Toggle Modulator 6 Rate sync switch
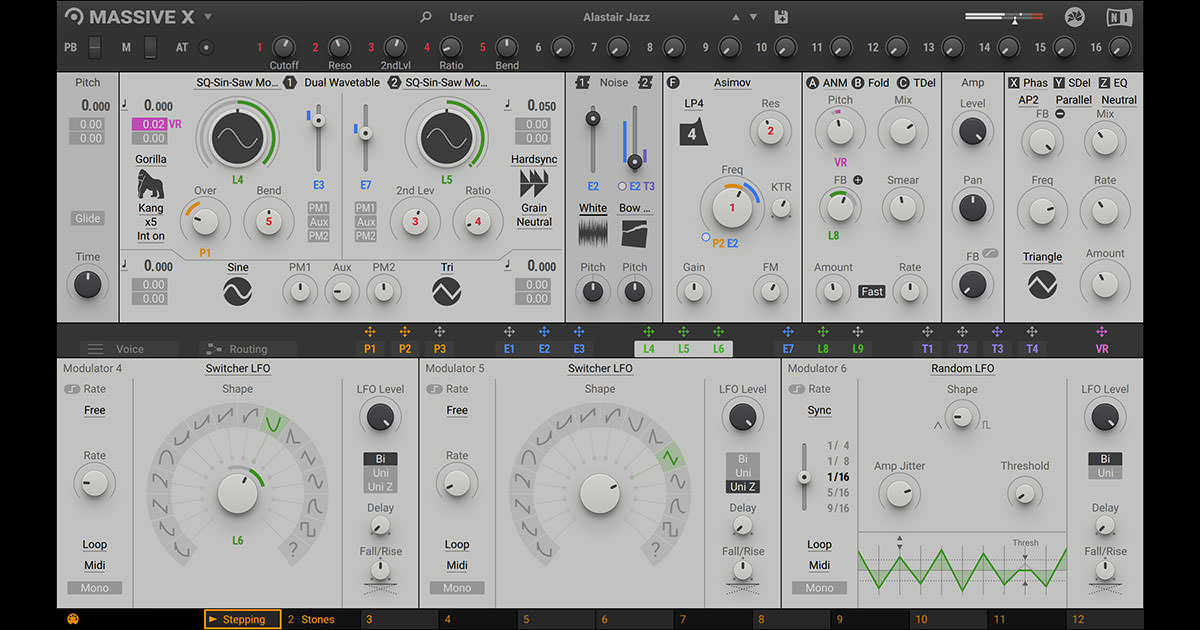 click(x=796, y=389)
